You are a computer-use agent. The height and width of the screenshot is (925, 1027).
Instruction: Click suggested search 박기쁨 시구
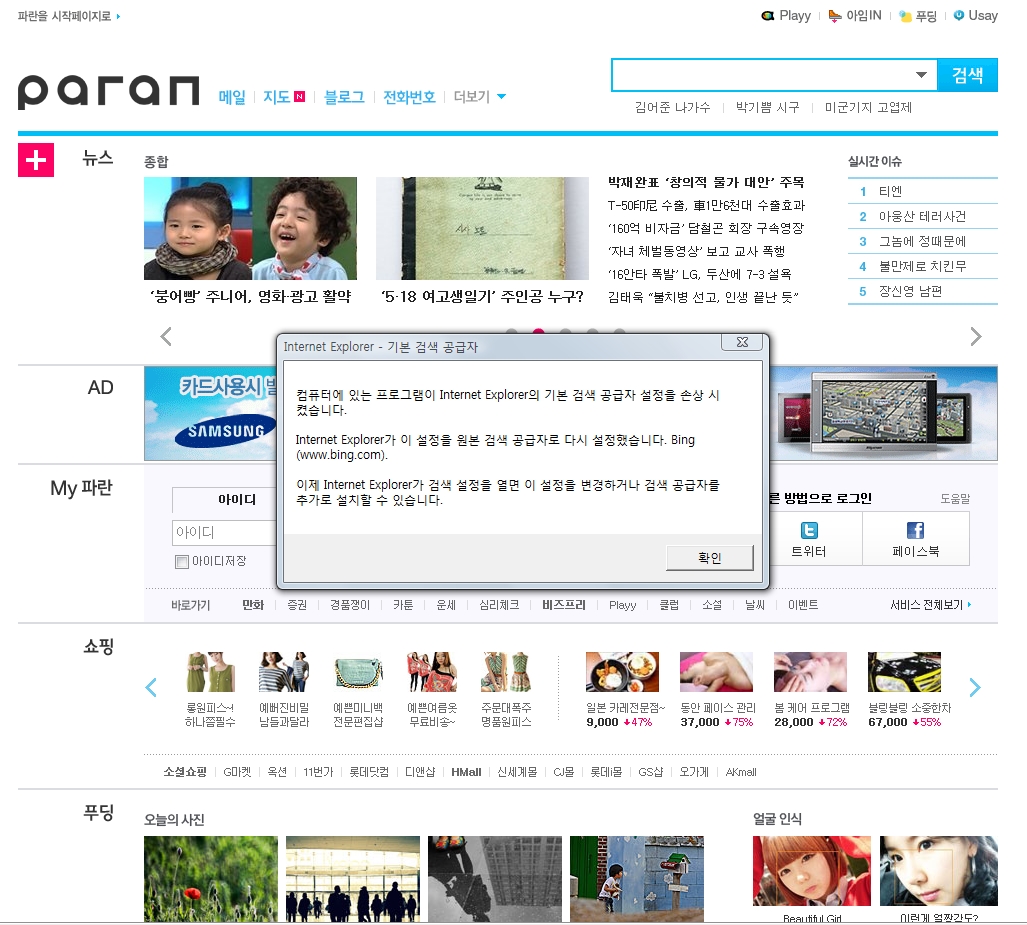click(x=768, y=107)
